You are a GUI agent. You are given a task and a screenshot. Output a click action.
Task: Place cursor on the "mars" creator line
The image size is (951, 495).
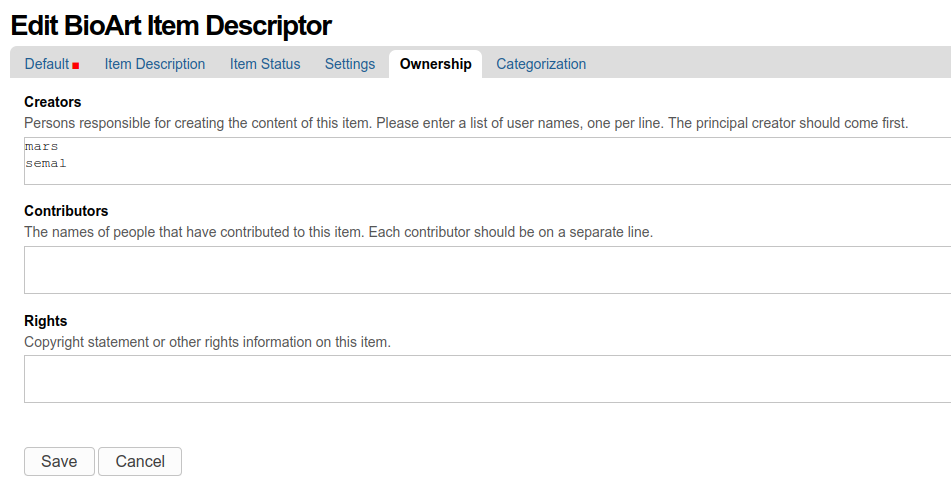tap(42, 146)
